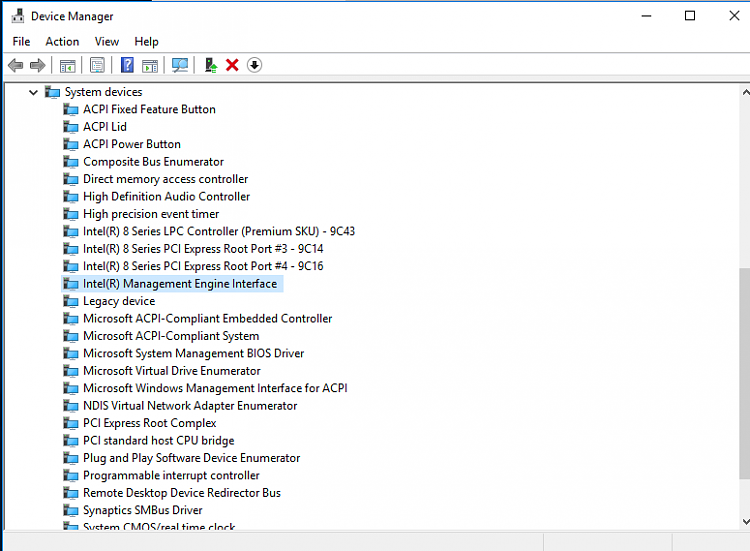Click icon beside Synaptics SMBus Driver
This screenshot has height=551, width=750.
coord(71,510)
